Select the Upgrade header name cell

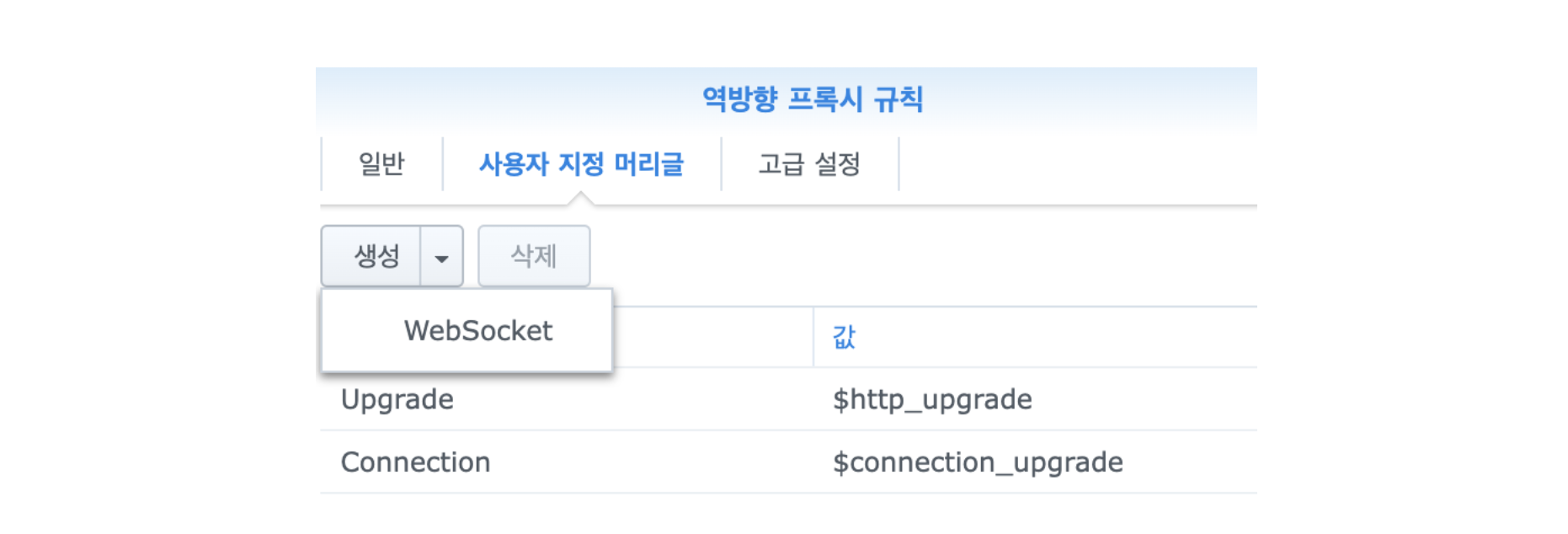[x=397, y=399]
